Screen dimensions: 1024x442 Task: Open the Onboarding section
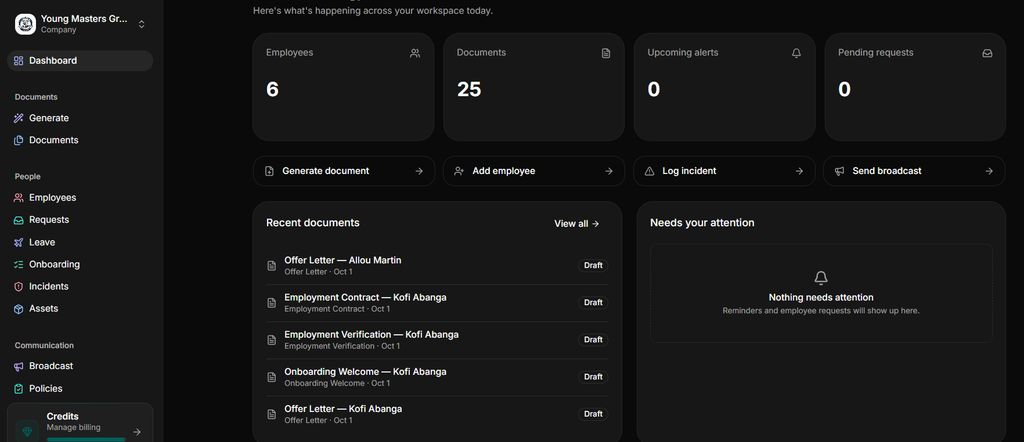pyautogui.click(x=80, y=264)
